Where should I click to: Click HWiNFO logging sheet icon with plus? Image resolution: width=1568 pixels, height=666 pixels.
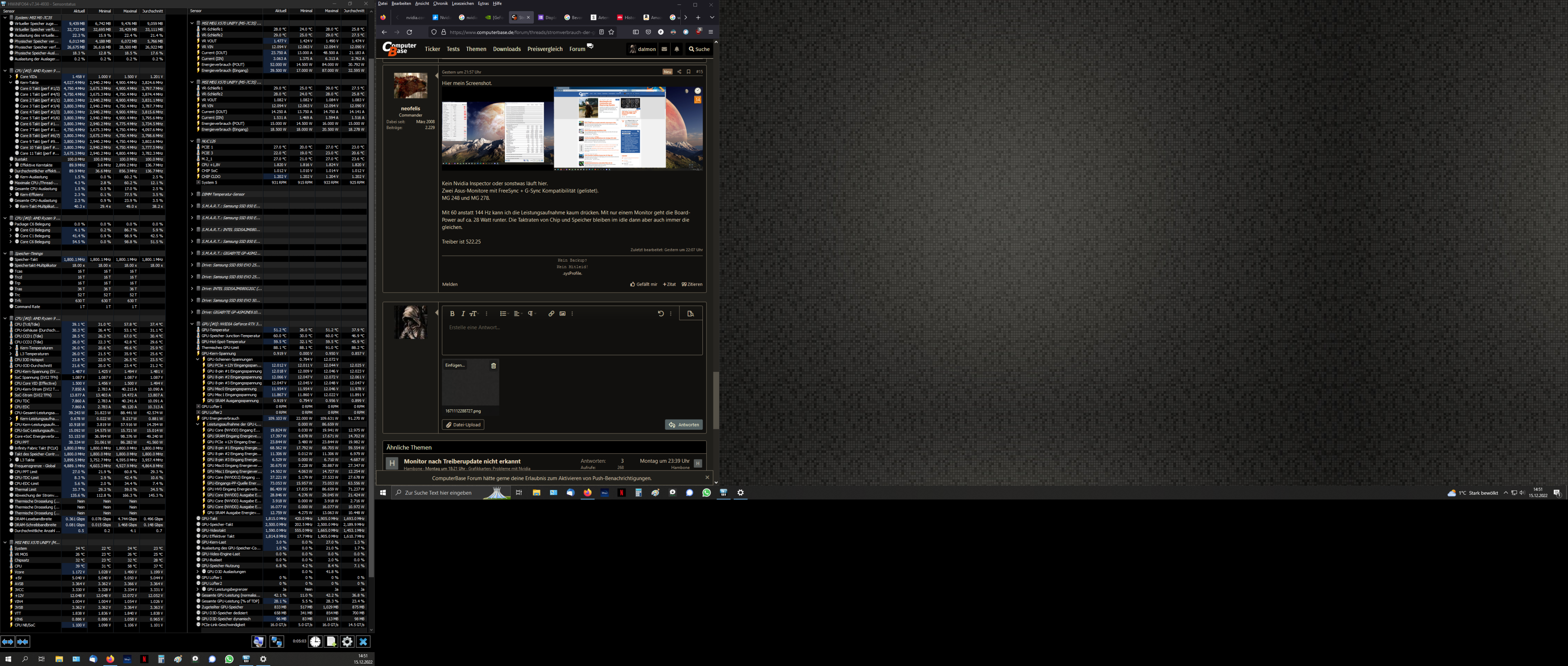click(331, 642)
